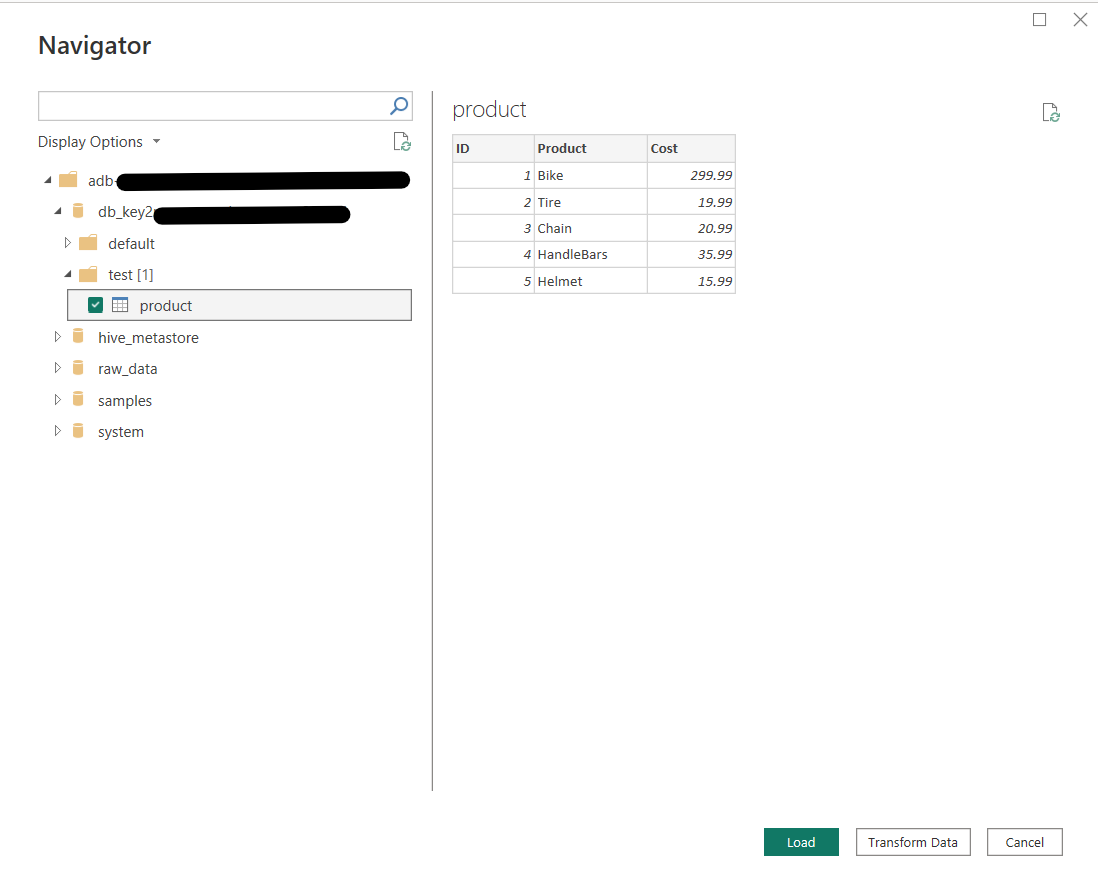Click into the Navigator search field

coord(212,106)
